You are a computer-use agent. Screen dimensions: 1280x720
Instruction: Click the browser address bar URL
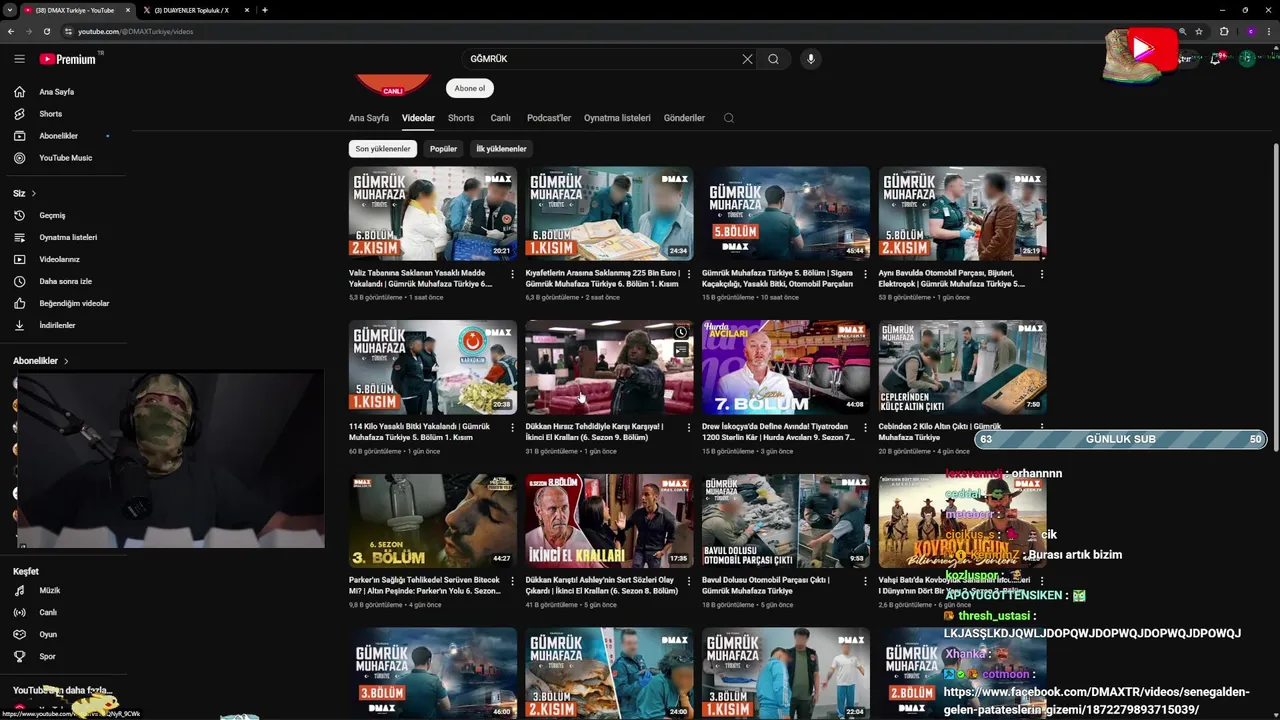coord(136,31)
